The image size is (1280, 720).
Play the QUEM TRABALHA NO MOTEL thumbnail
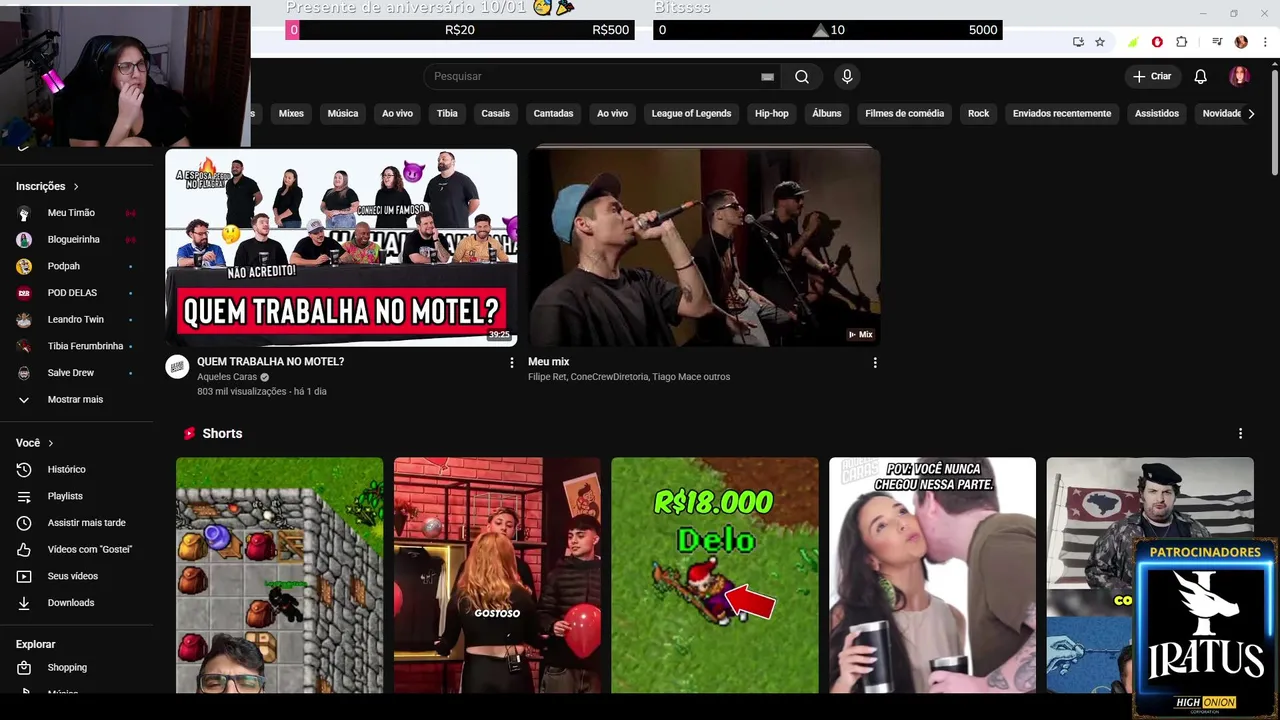click(x=341, y=247)
